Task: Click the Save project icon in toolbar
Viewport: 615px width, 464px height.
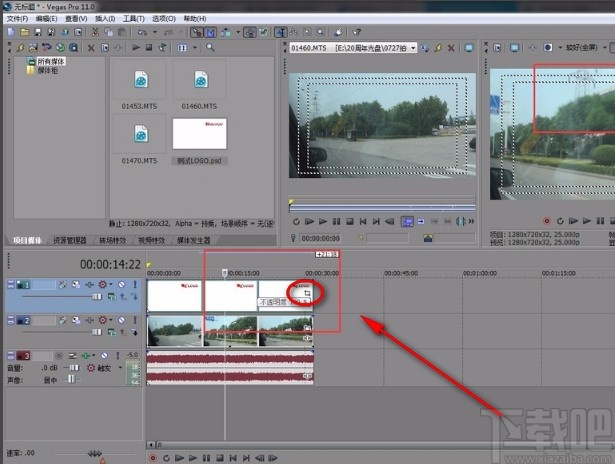Action: tap(37, 32)
